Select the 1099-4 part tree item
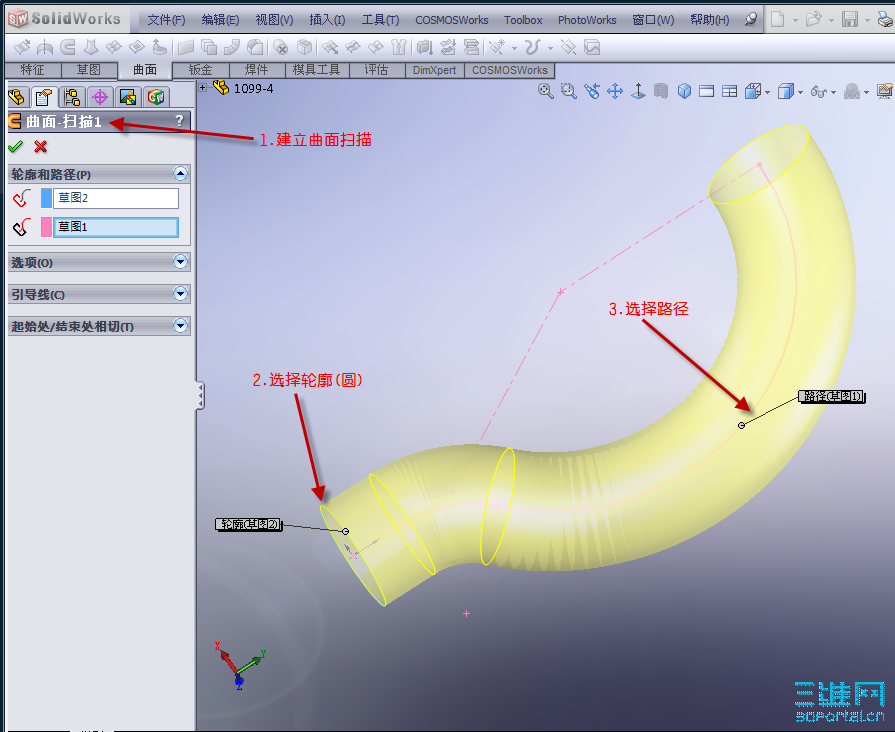895x732 pixels. tap(244, 89)
